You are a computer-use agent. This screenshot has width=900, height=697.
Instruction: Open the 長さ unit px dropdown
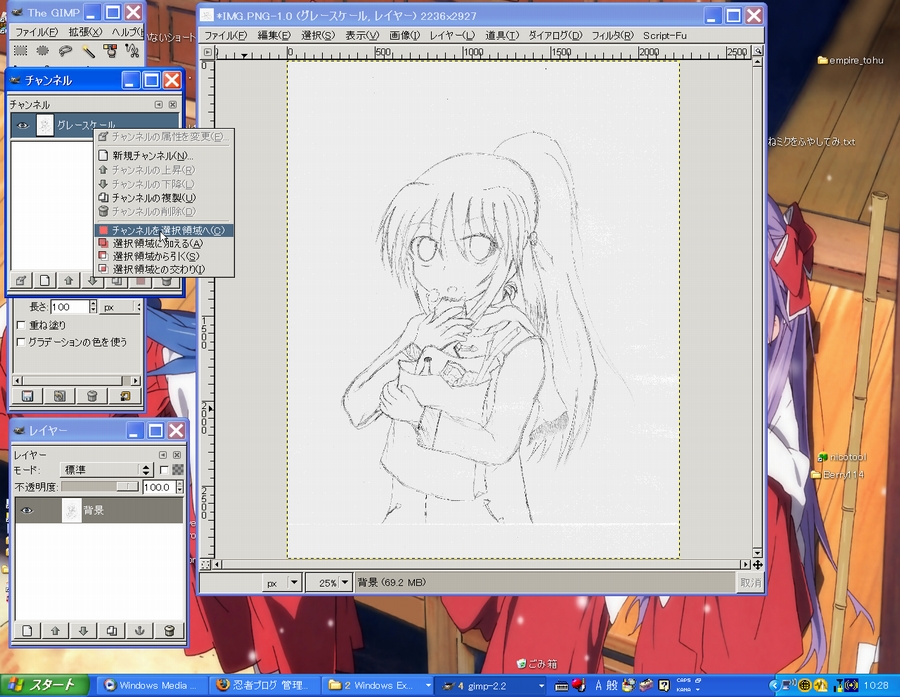pos(121,307)
